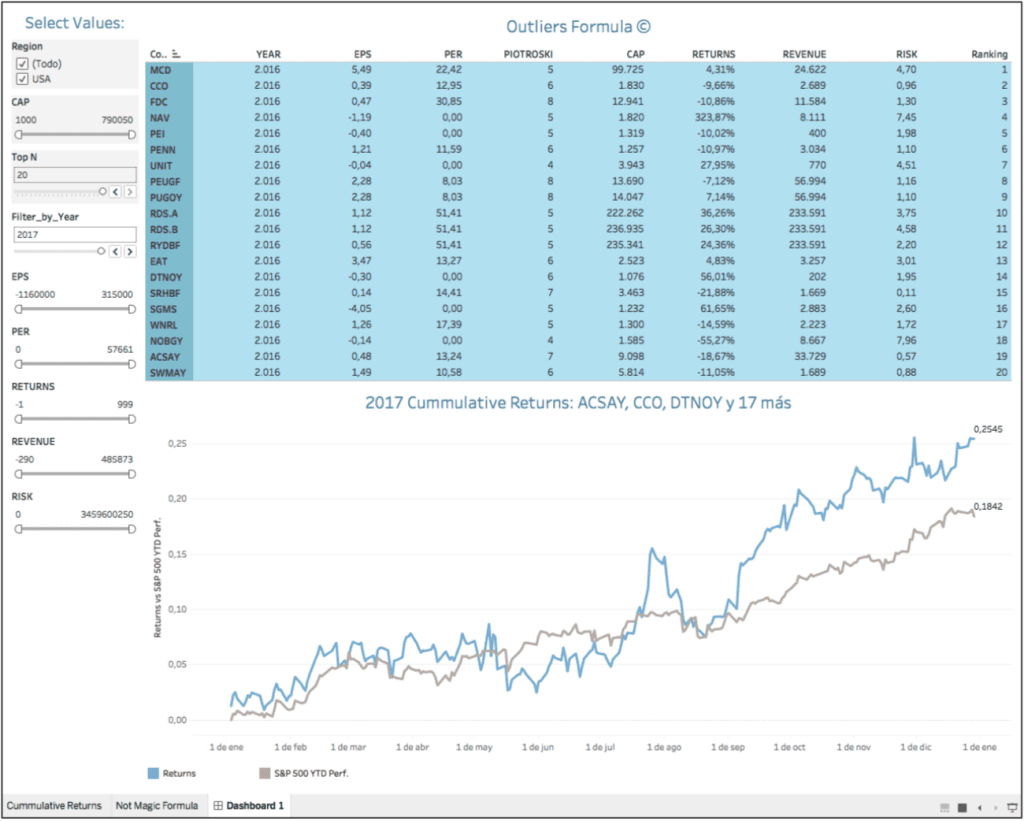The image size is (1024, 821).
Task: Click the 0,1842 end label on the chart
Action: 987,507
